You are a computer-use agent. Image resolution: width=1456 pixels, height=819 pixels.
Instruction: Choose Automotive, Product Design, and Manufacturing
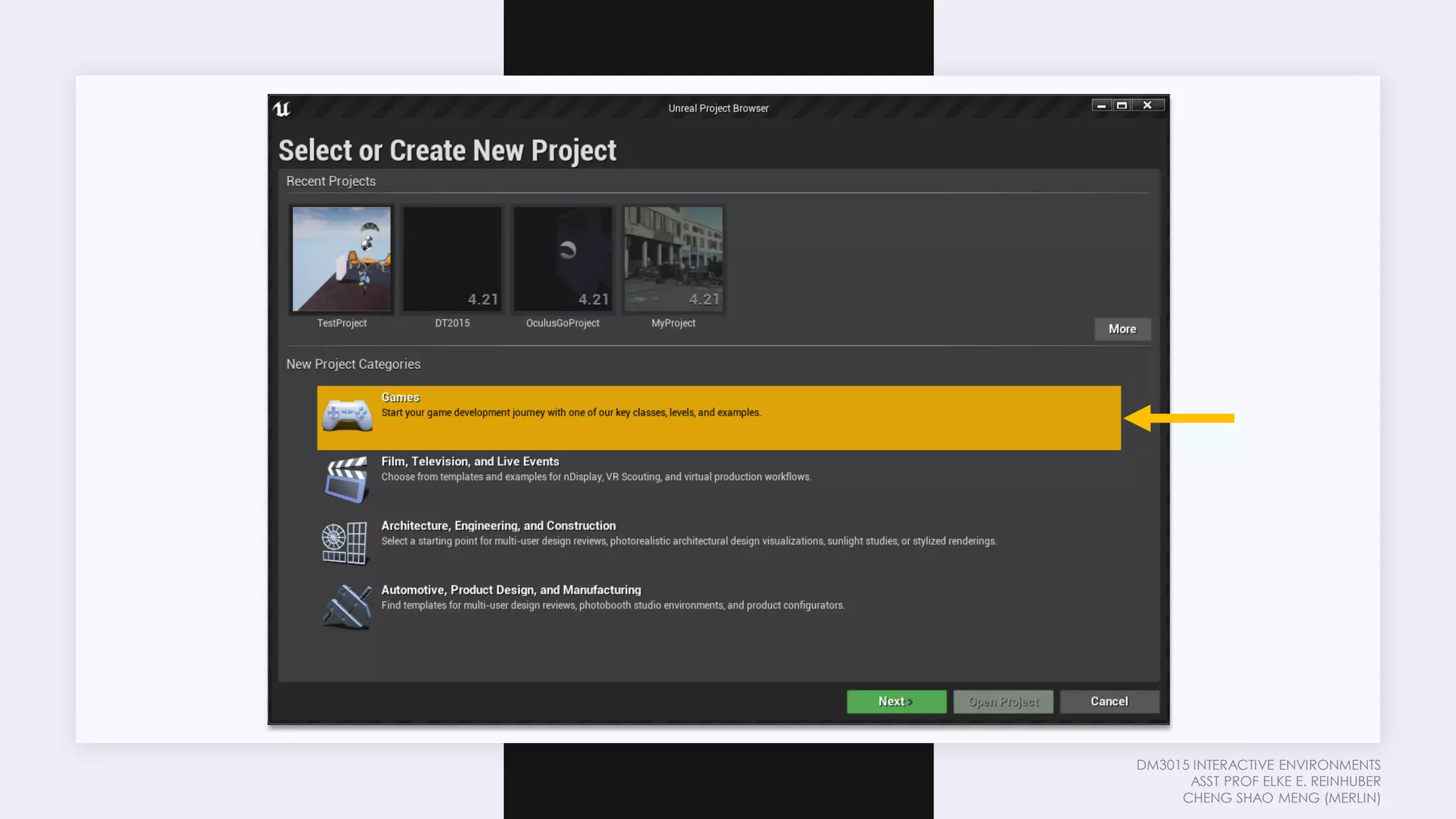[511, 590]
